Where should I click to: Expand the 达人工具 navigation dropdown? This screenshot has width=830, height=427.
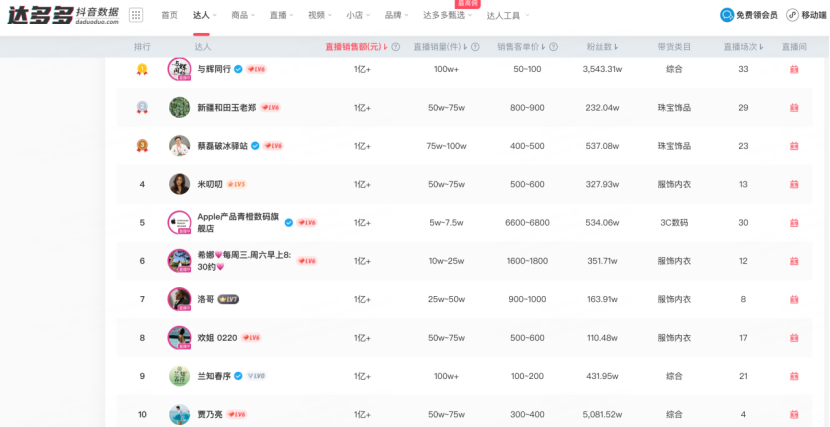(508, 16)
